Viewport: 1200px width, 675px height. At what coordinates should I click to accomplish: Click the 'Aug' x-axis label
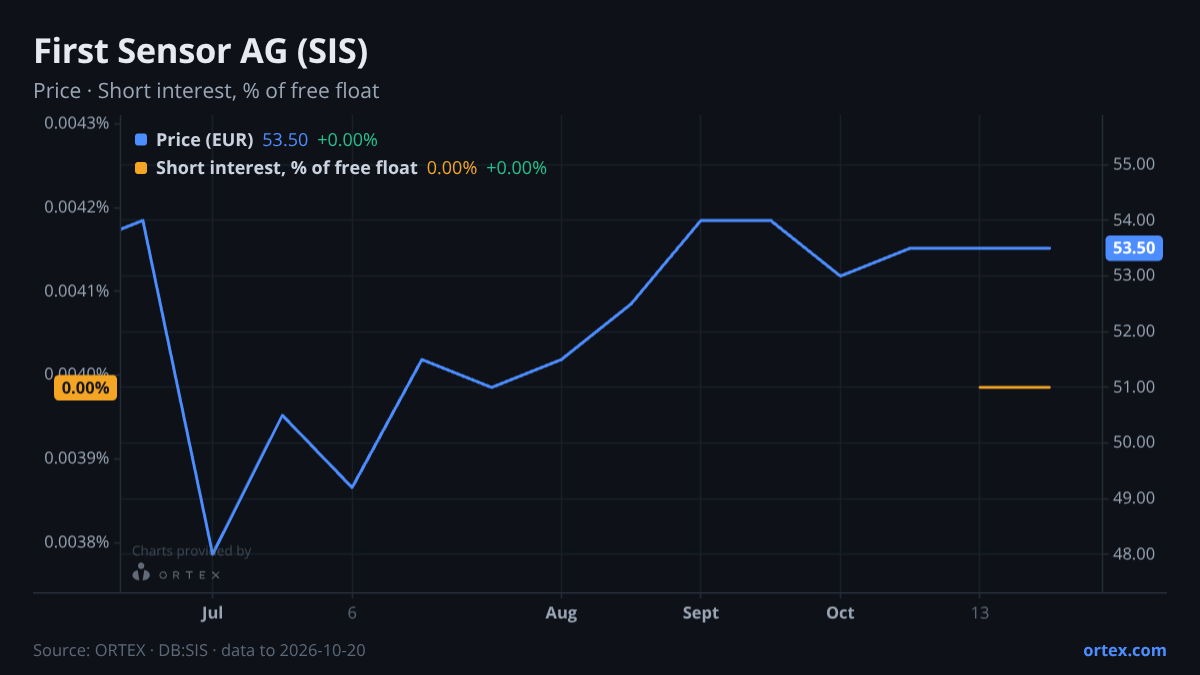(561, 613)
